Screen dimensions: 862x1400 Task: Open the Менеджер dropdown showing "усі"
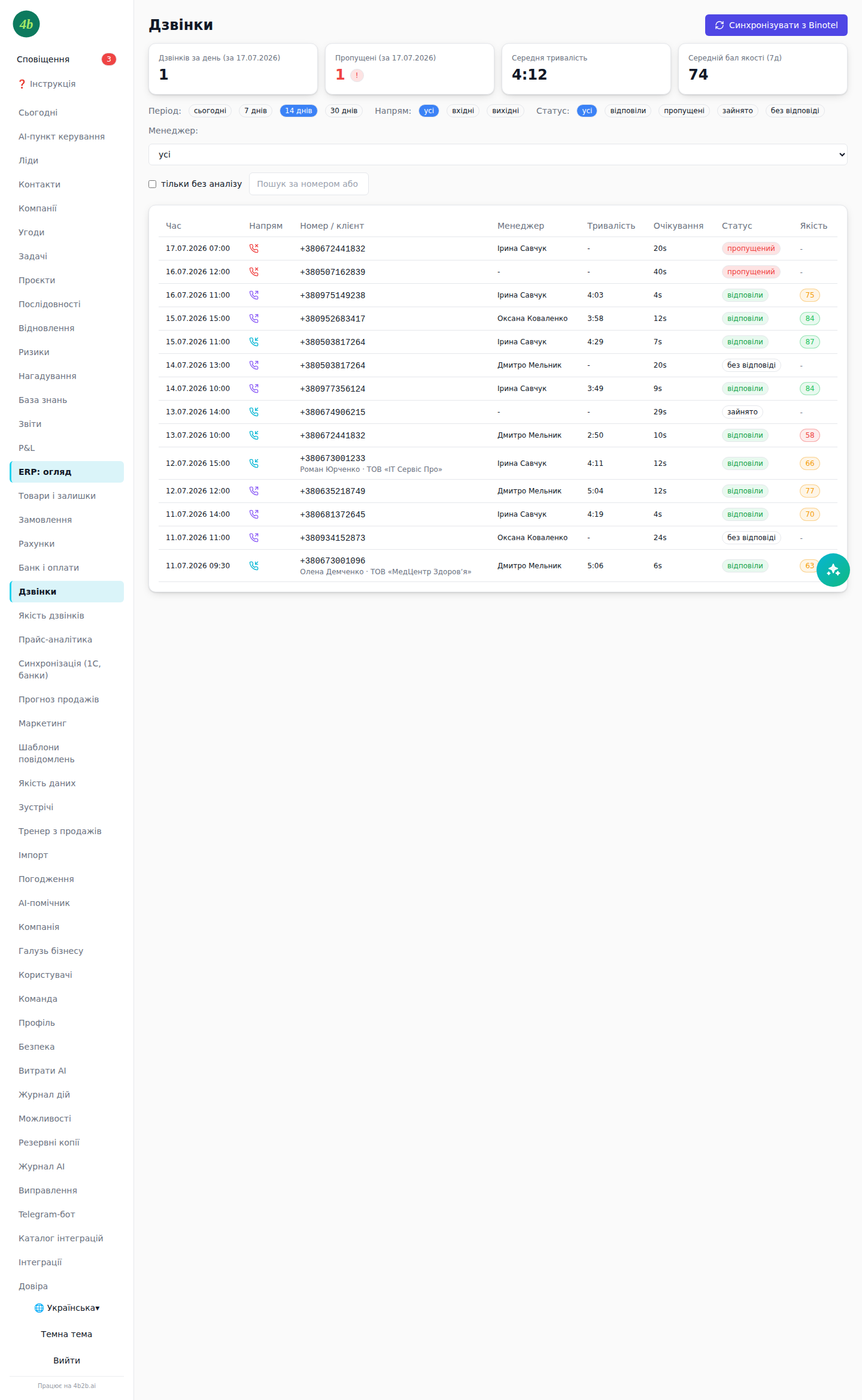(498, 154)
